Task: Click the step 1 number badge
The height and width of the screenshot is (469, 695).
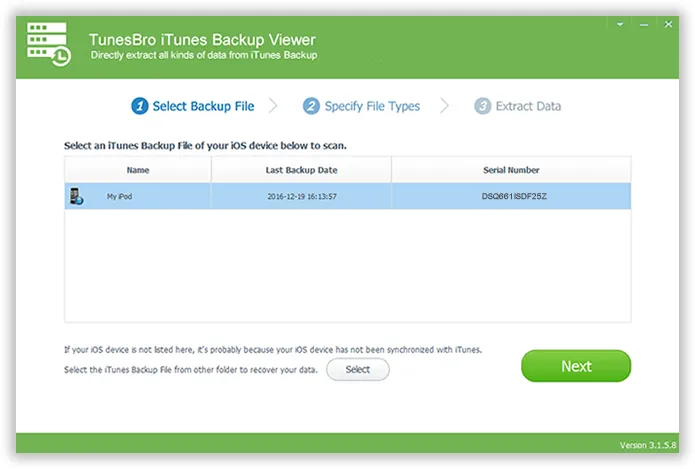Action: (x=141, y=106)
